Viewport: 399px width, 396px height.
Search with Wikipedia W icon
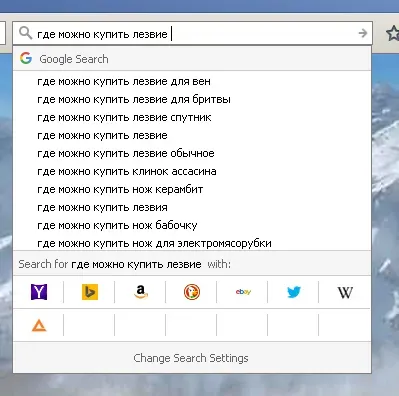[x=345, y=292]
